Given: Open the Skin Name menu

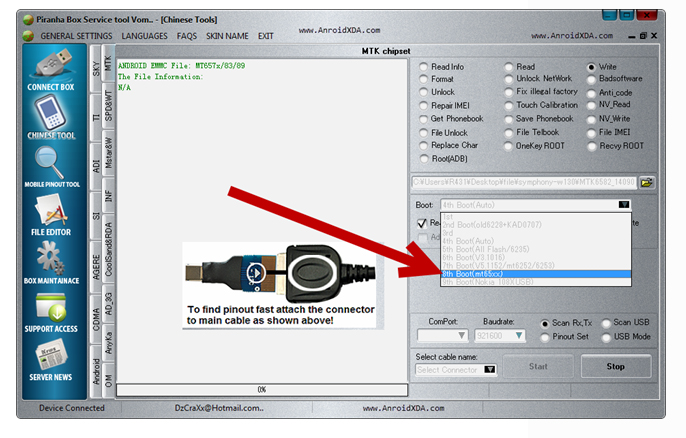Looking at the screenshot, I should pos(227,36).
